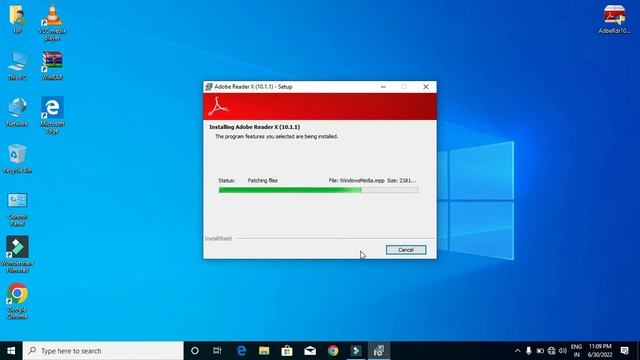Screen dimensions: 640x360
Task: Click the Adobe Reader setup title bar icon
Action: click(209, 87)
